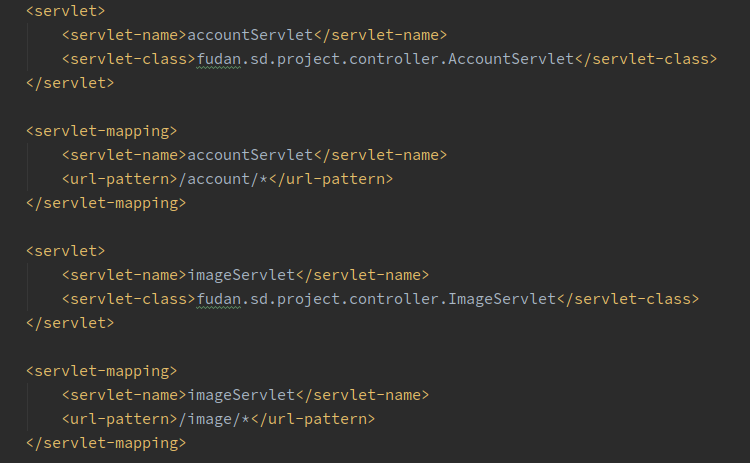Click AccountServlet class name text

click(511, 59)
